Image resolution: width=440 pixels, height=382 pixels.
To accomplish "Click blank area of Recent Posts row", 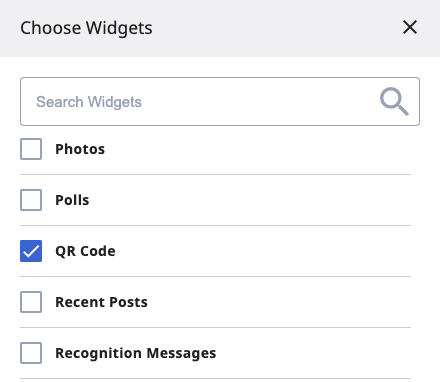I will (x=280, y=302).
